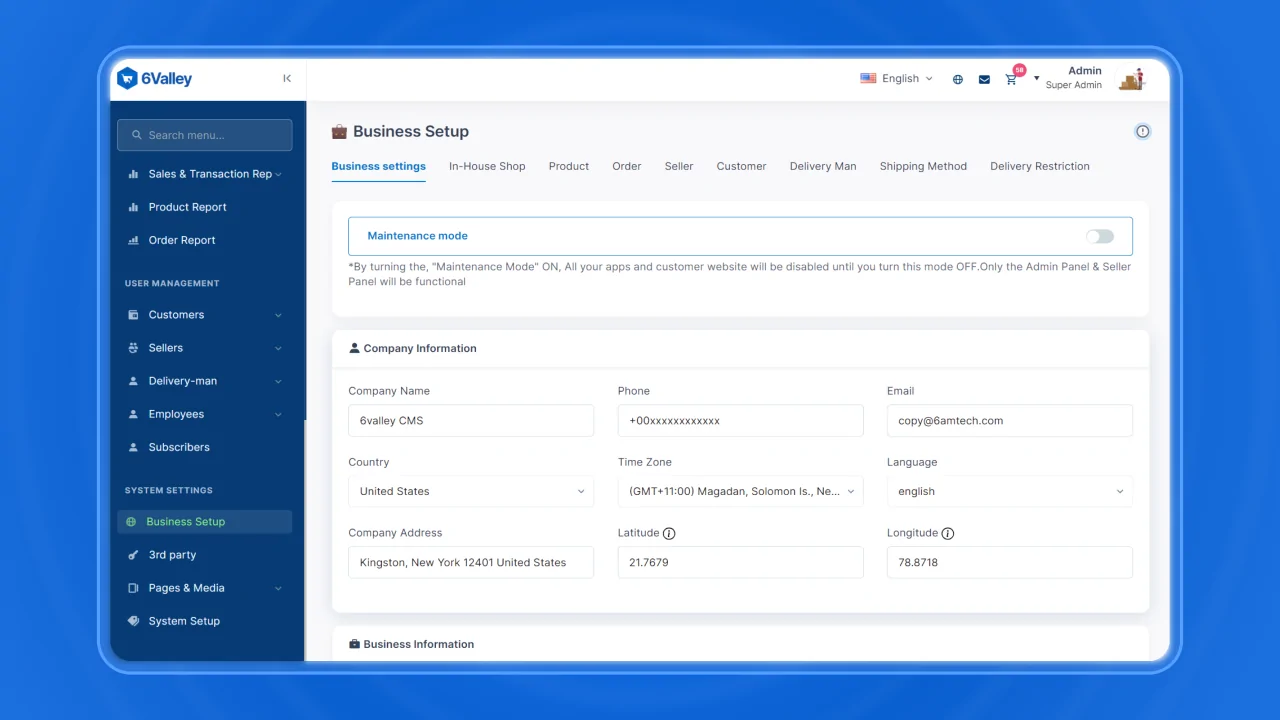This screenshot has height=720, width=1280.
Task: Toggle Maintenance mode switch
Action: (x=1099, y=236)
